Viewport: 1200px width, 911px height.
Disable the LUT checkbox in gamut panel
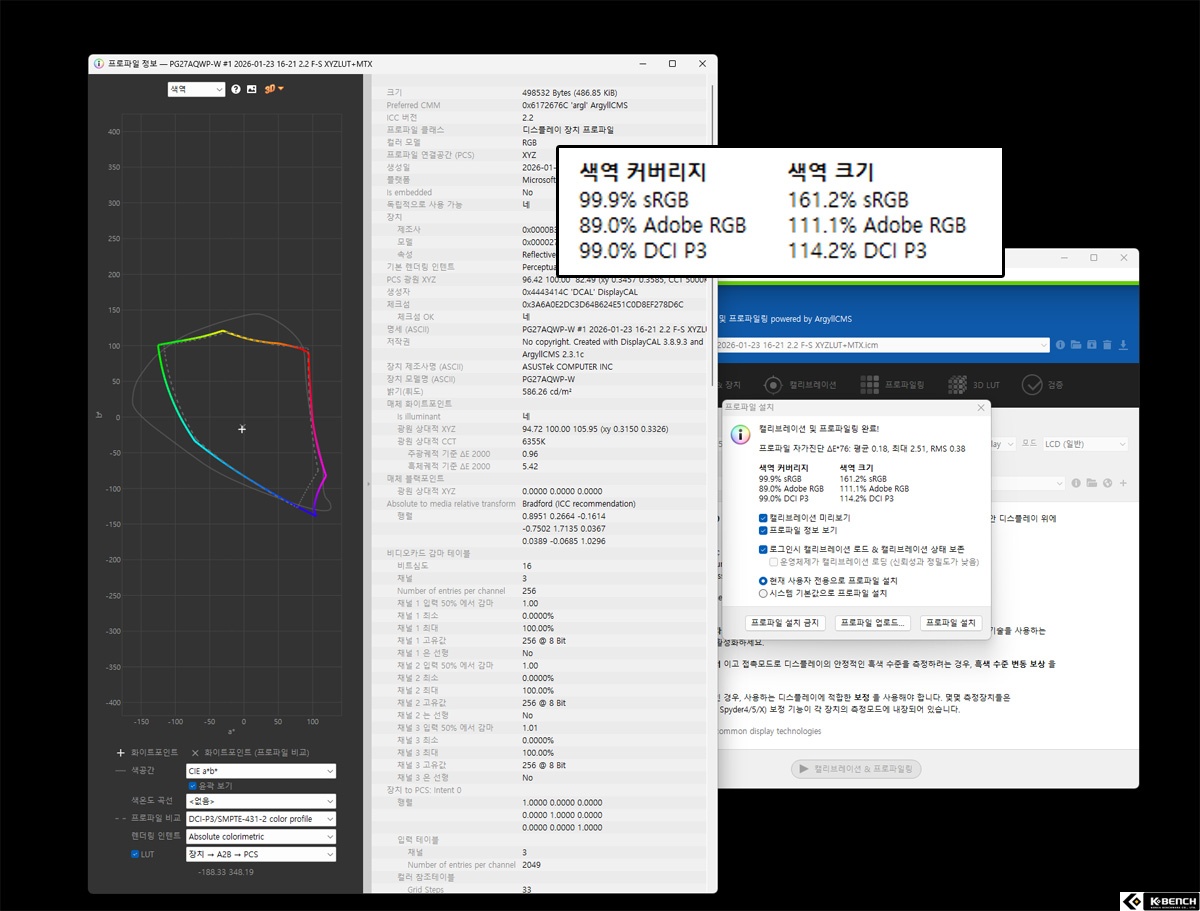[136, 854]
